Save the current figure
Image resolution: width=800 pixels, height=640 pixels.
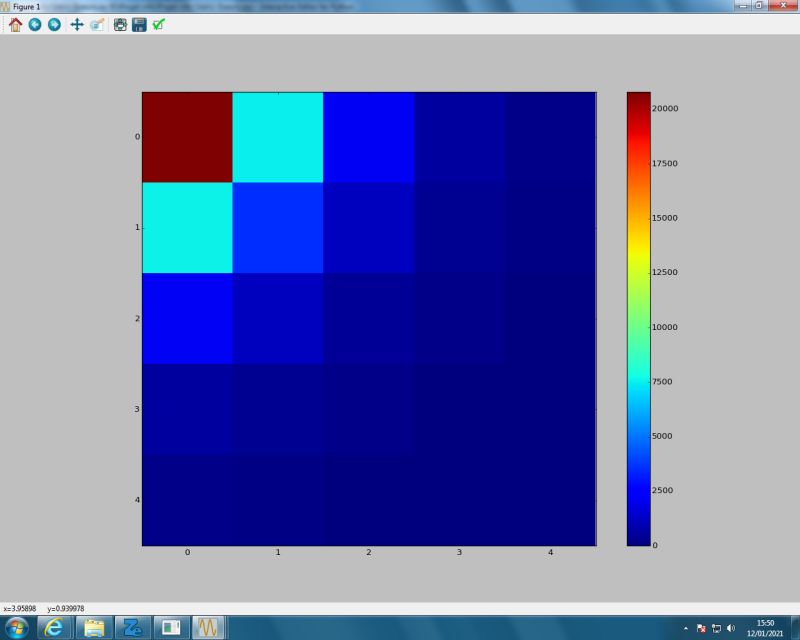pos(140,25)
